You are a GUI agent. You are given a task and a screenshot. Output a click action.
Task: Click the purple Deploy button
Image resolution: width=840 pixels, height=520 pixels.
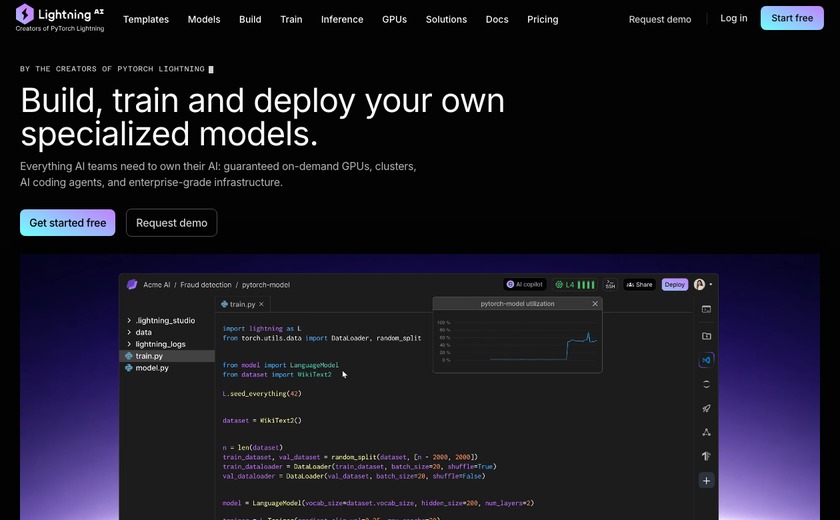click(x=674, y=284)
